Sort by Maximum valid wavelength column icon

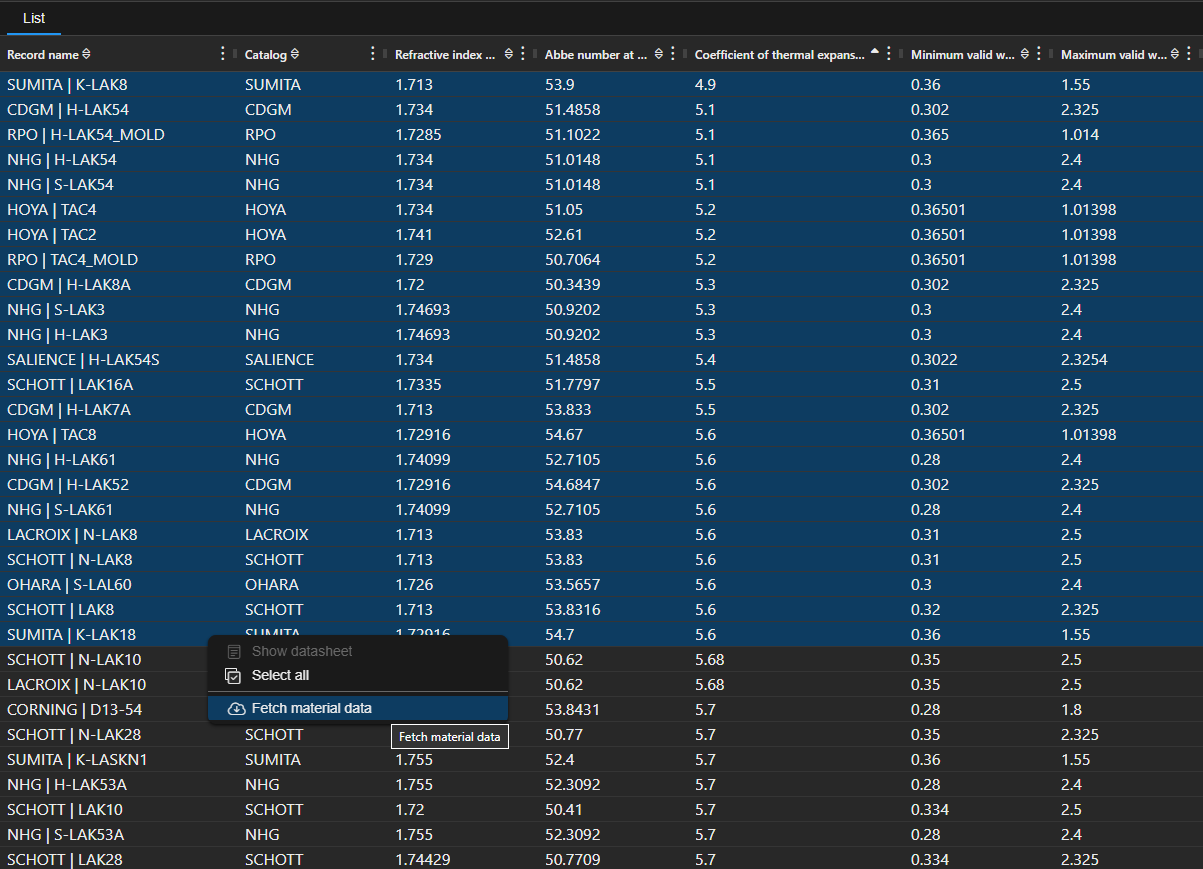click(x=1174, y=54)
